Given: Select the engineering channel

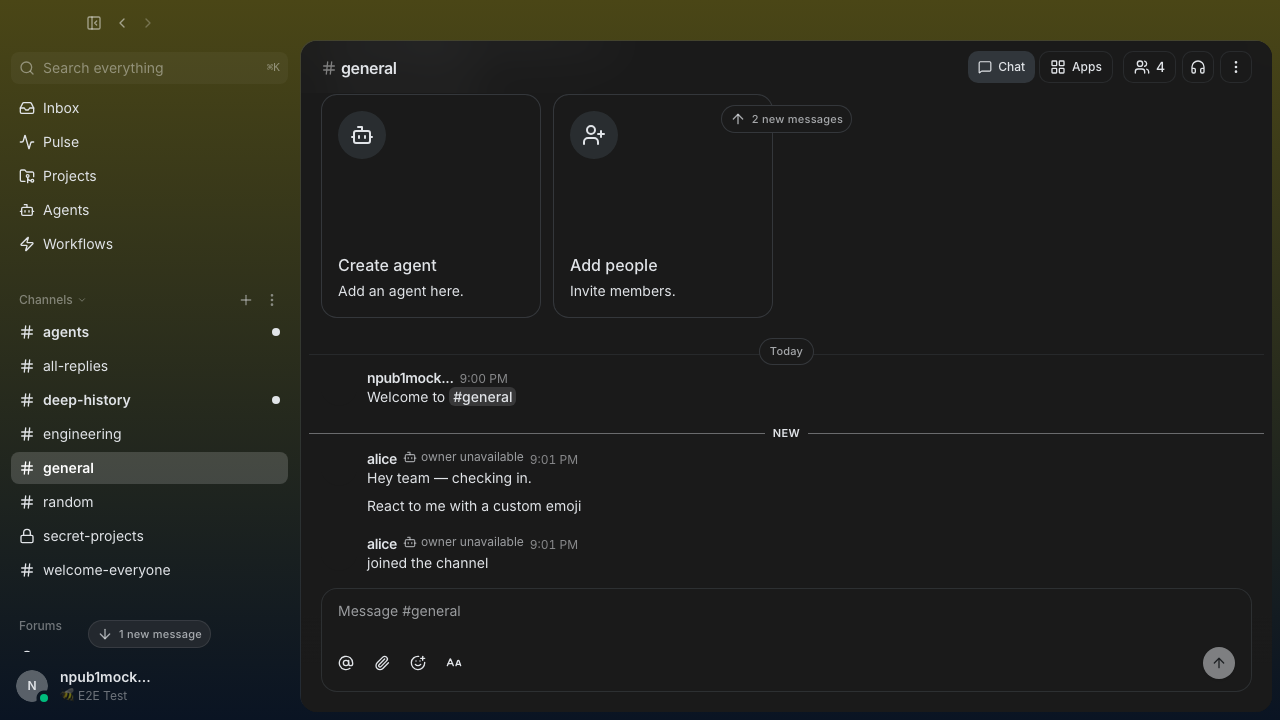Looking at the screenshot, I should [150, 434].
